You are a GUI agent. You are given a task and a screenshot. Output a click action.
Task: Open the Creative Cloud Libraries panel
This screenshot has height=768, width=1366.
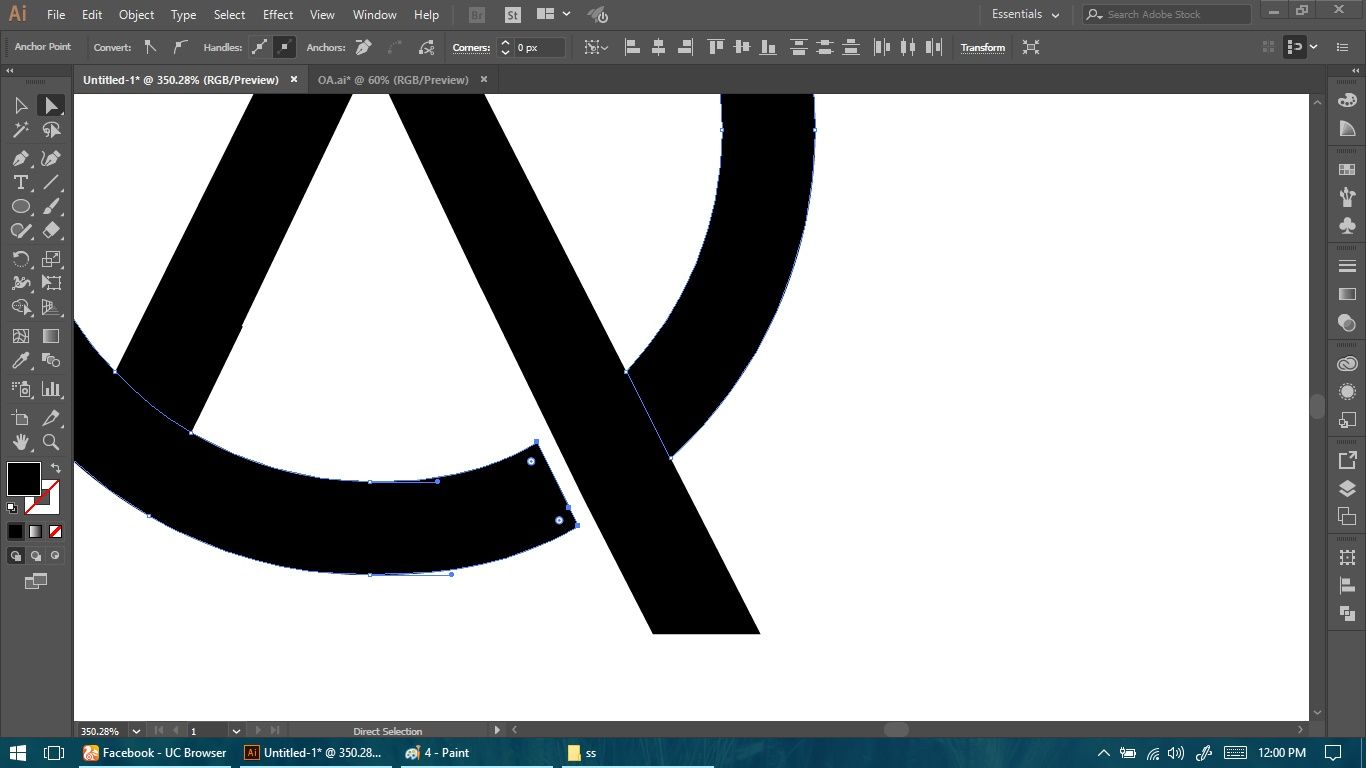point(1347,364)
